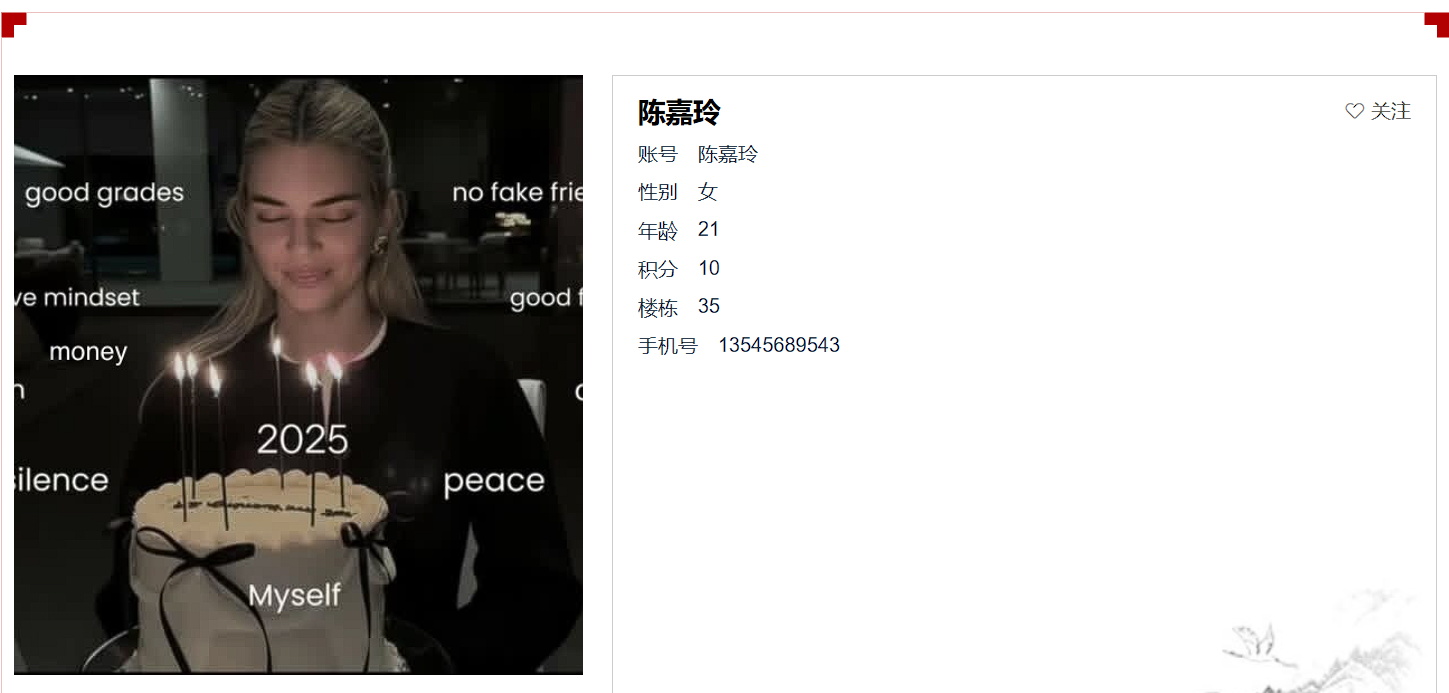This screenshot has height=693, width=1449.
Task: Click the age value 21
Action: (709, 230)
